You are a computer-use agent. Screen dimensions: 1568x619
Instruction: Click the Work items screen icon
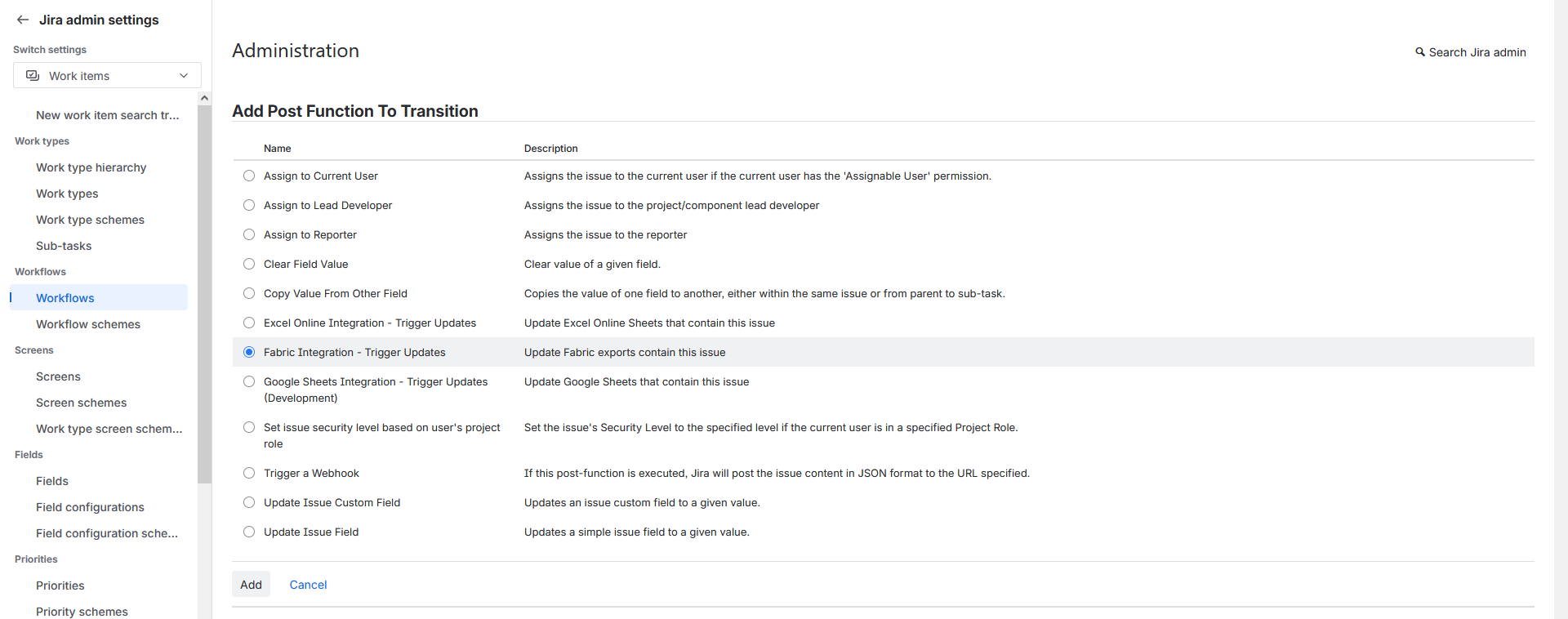pos(33,76)
